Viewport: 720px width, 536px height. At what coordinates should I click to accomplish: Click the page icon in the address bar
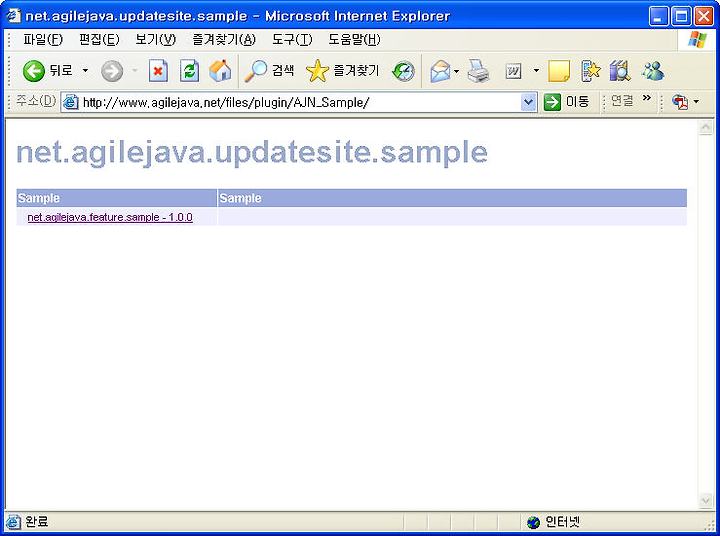coord(70,102)
